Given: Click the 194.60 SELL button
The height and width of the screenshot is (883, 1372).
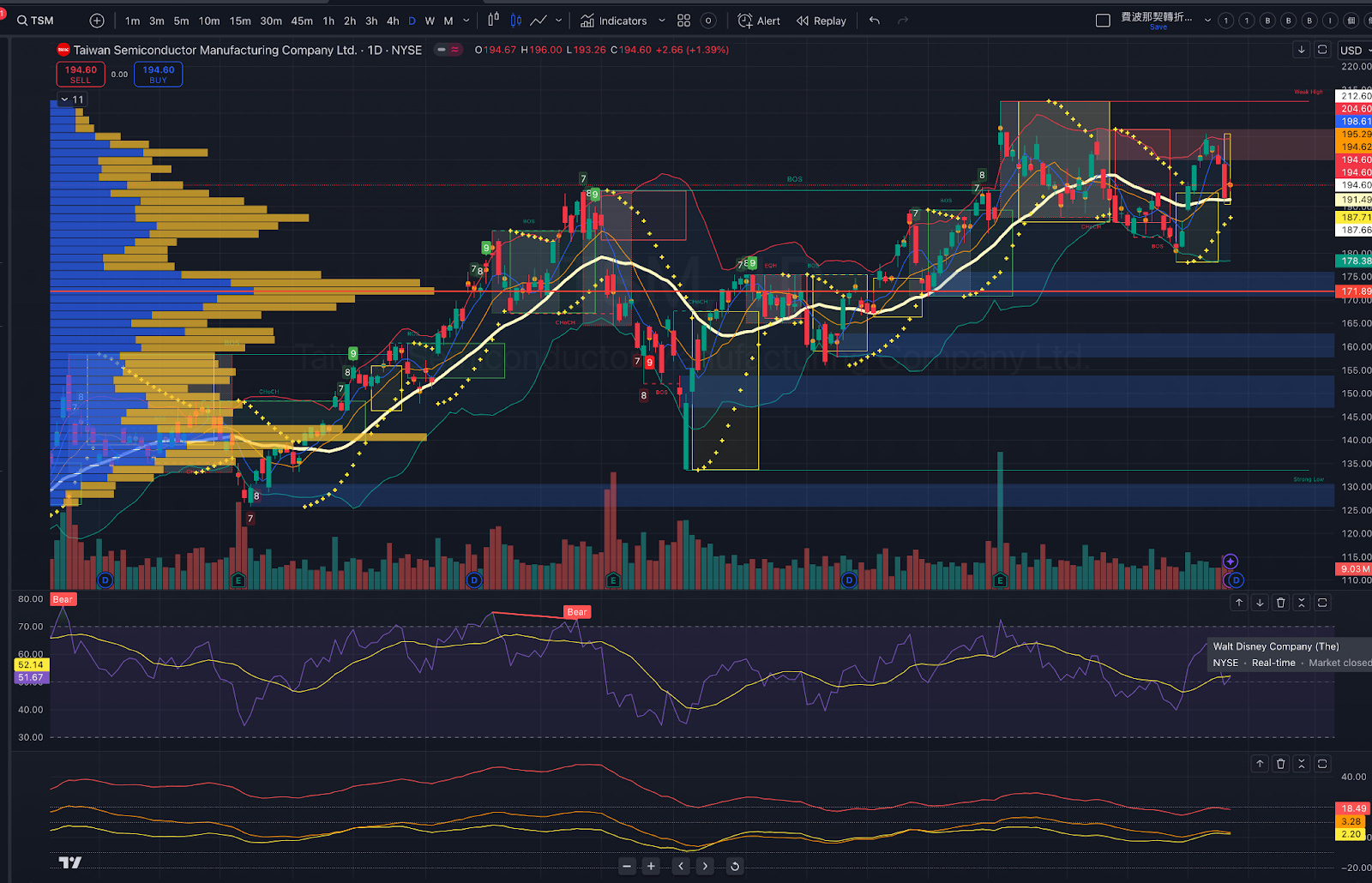Looking at the screenshot, I should click(81, 74).
